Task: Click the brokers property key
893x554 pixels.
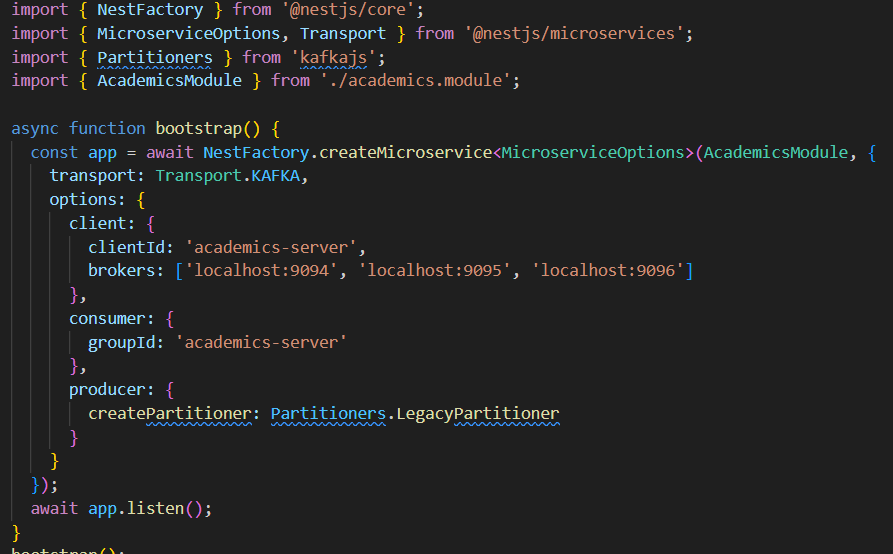Action: click(x=121, y=270)
